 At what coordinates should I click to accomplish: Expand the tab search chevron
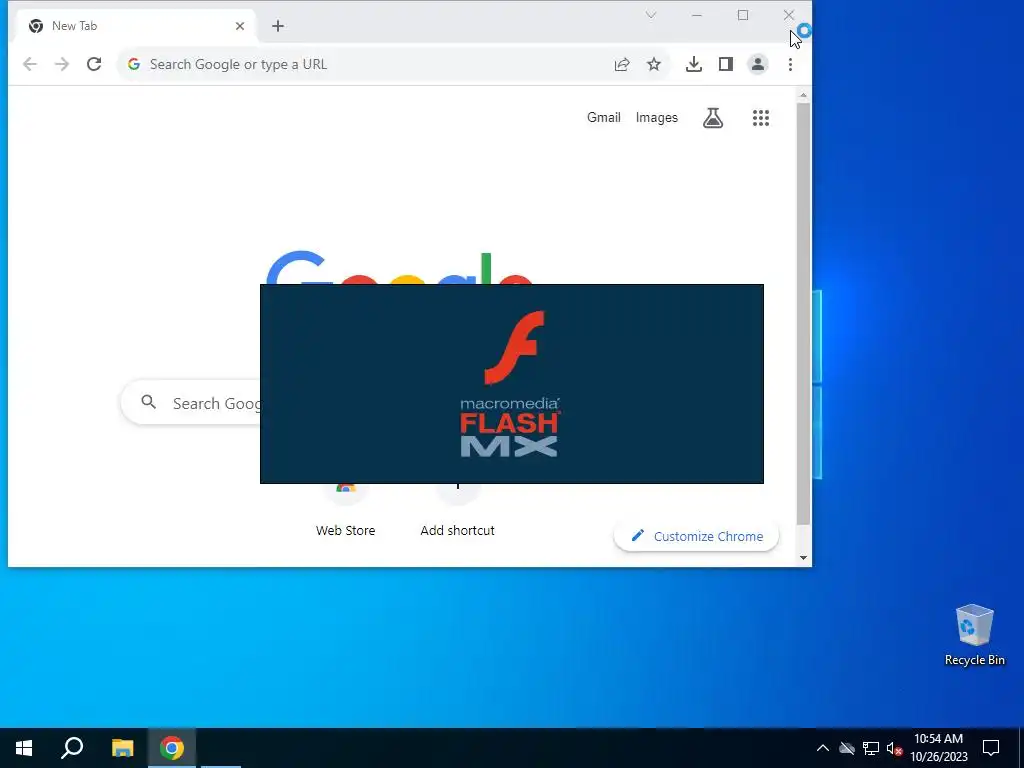651,15
